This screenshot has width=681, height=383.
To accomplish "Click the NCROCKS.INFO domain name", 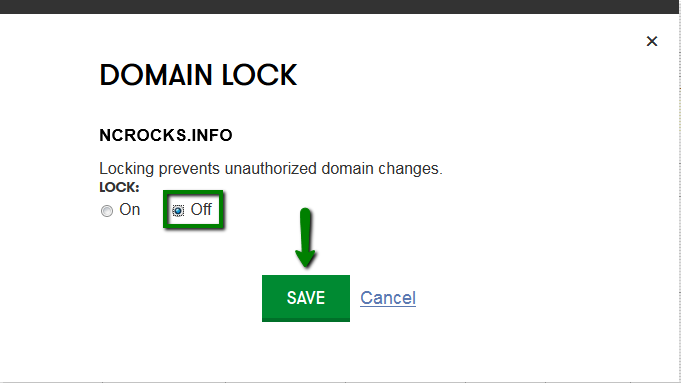I will click(x=166, y=135).
